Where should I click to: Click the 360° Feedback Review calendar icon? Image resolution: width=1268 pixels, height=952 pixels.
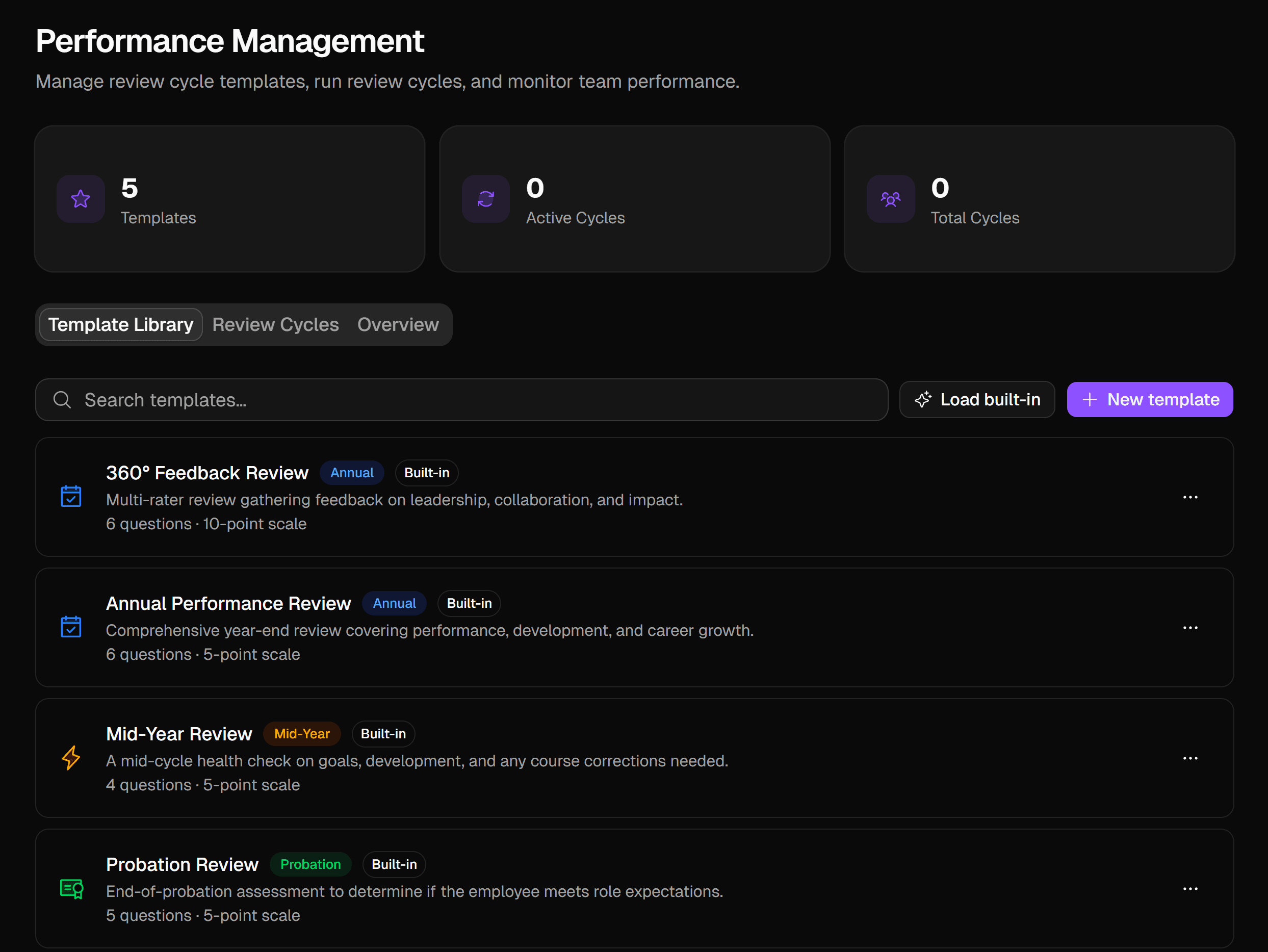coord(71,496)
